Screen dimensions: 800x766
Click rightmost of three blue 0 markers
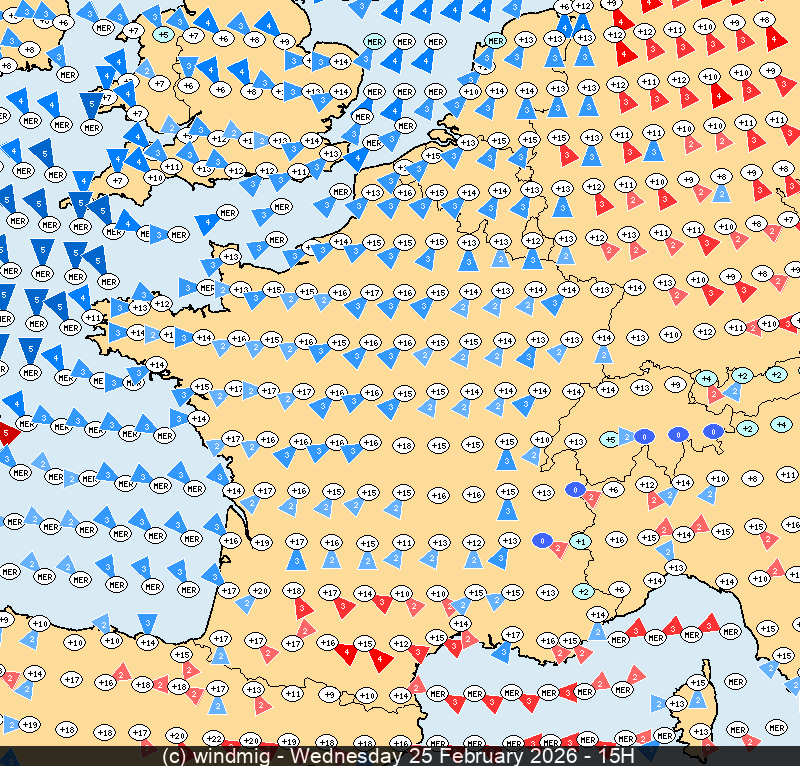(713, 431)
